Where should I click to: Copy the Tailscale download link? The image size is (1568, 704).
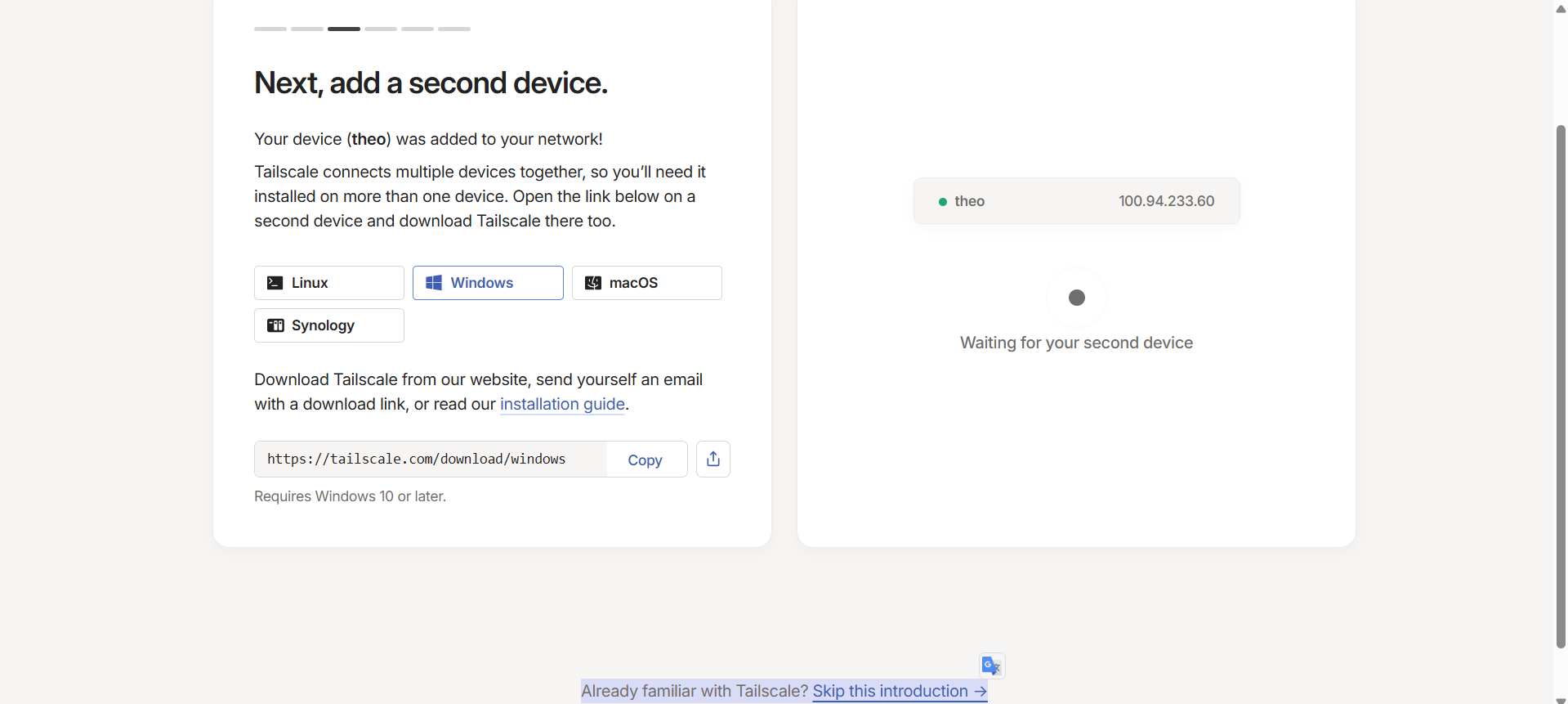point(645,460)
